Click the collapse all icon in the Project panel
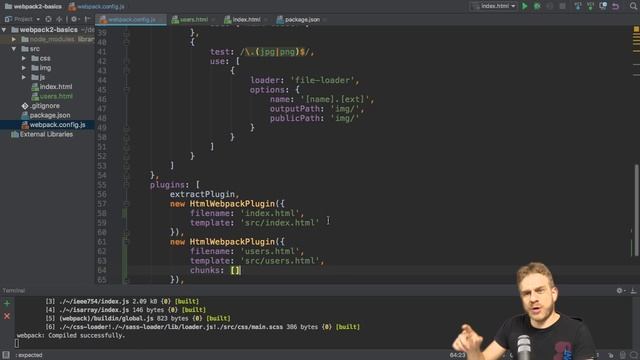The width and height of the screenshot is (640, 360). click(60, 19)
